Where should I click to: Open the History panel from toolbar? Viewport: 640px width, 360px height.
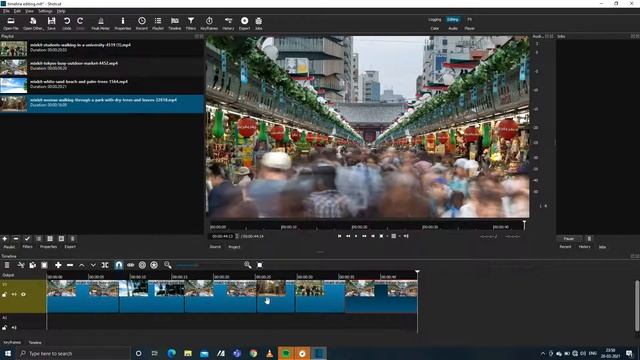pyautogui.click(x=228, y=23)
